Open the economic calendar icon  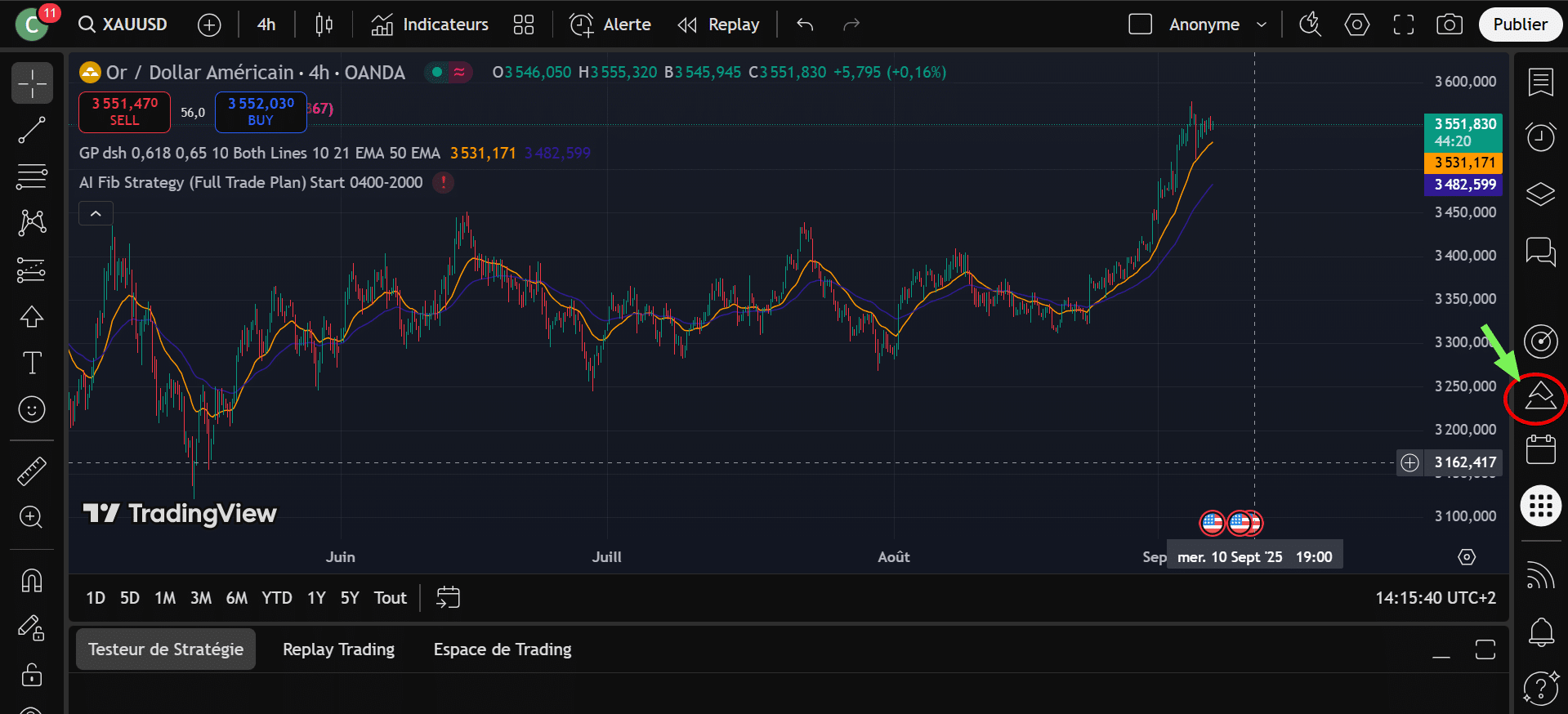click(1540, 449)
